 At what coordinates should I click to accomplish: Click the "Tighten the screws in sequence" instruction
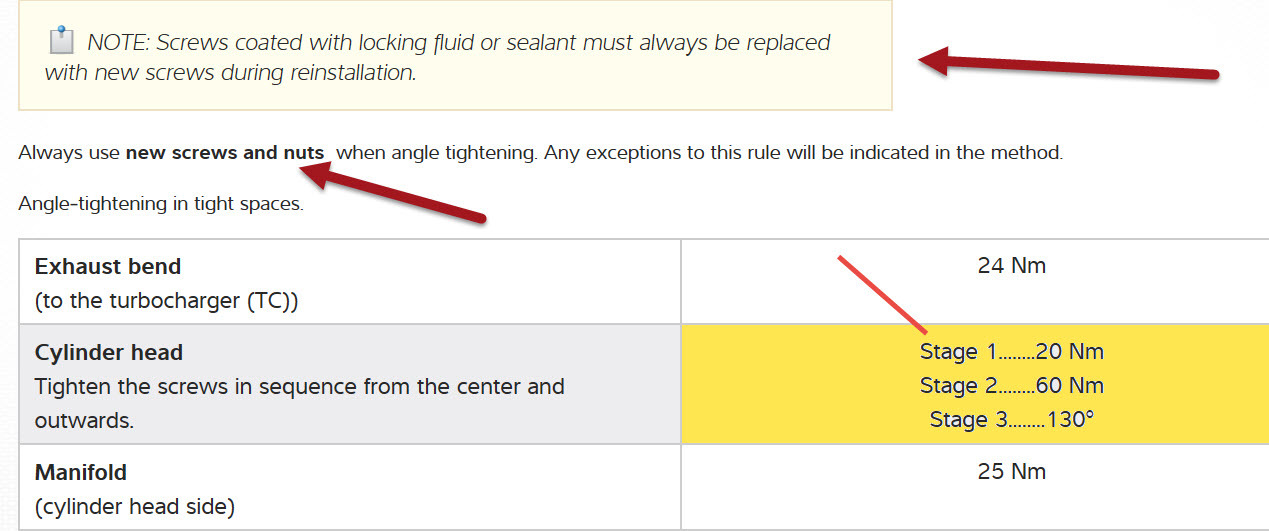coord(299,386)
